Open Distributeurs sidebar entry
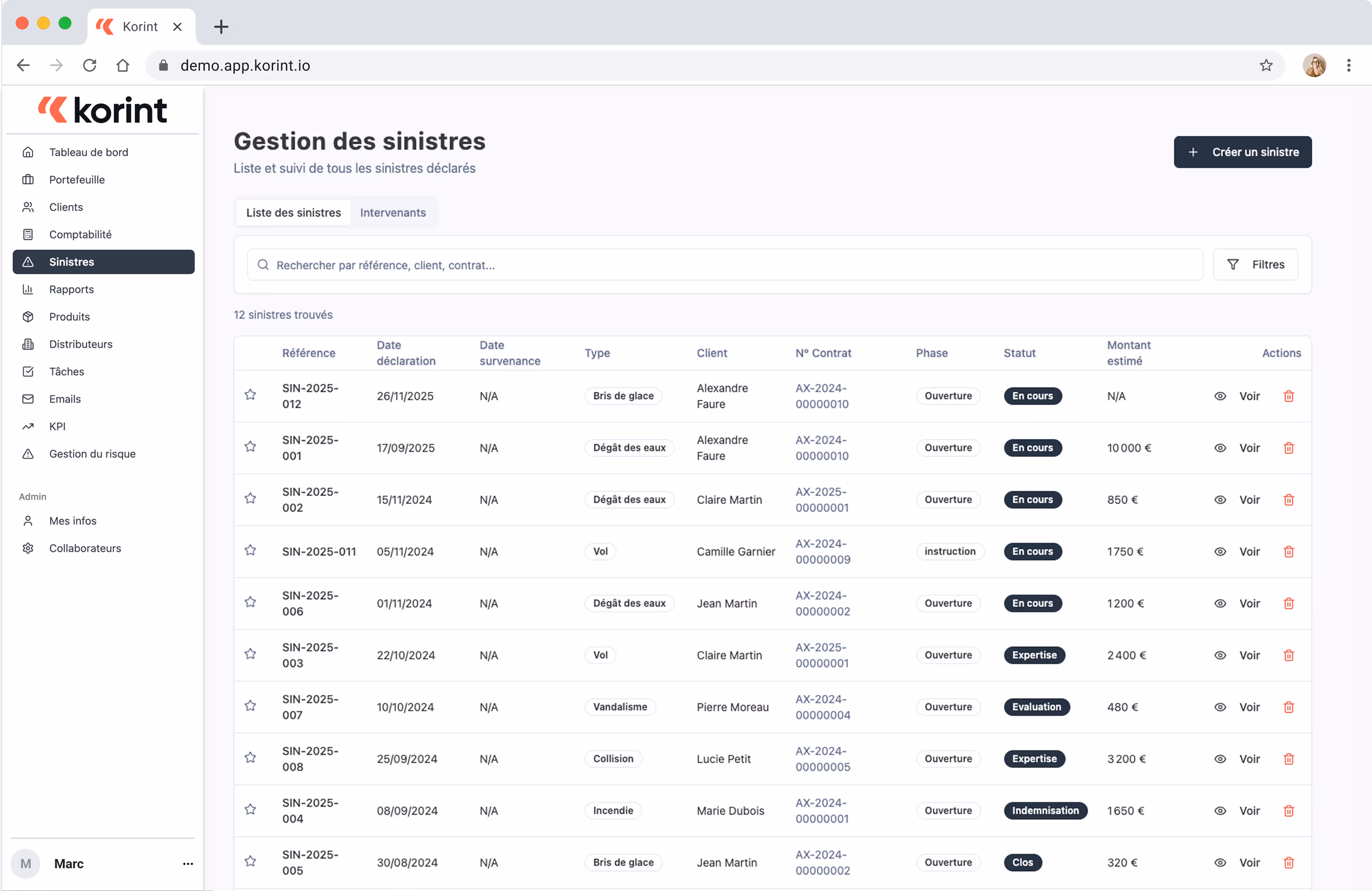This screenshot has width=1372, height=891. click(81, 344)
